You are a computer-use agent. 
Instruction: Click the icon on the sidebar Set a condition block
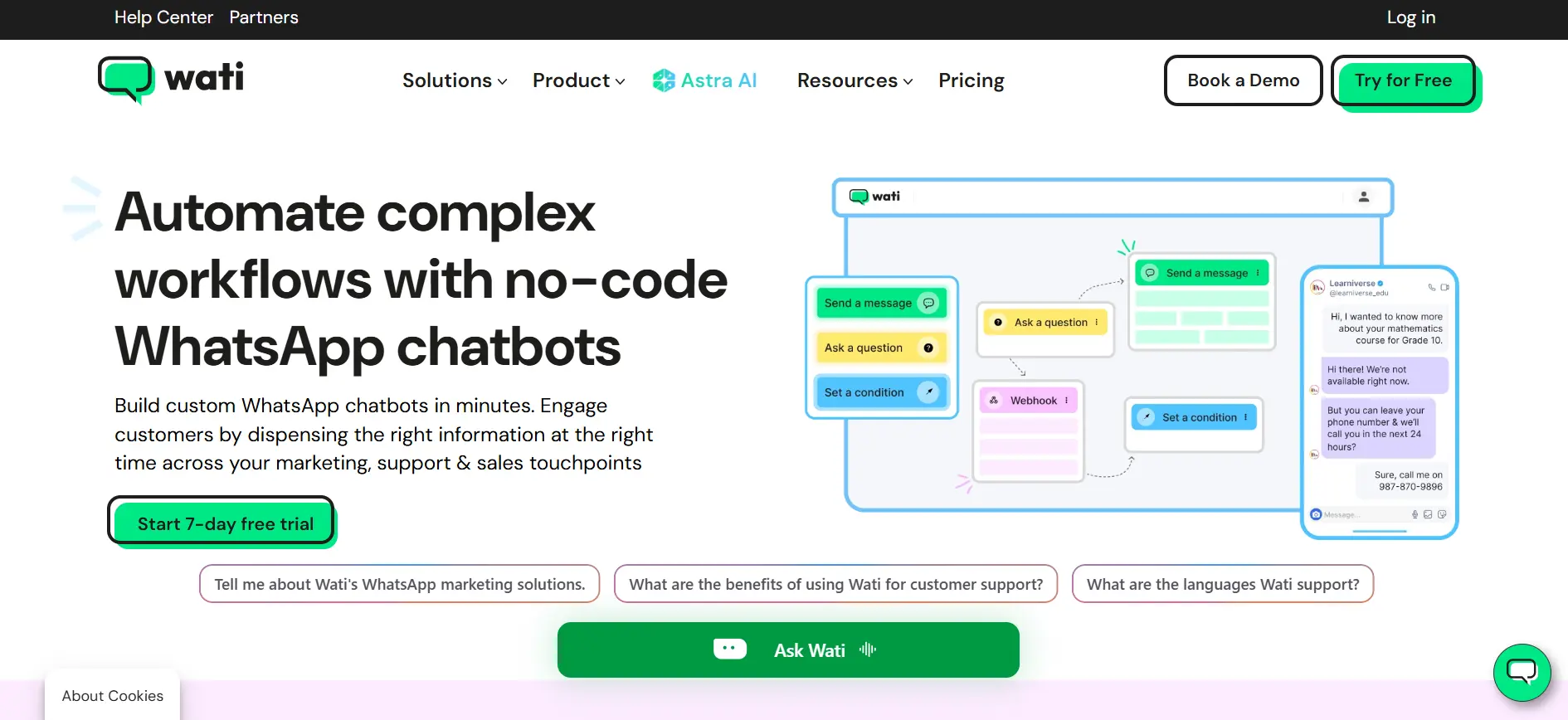point(928,392)
